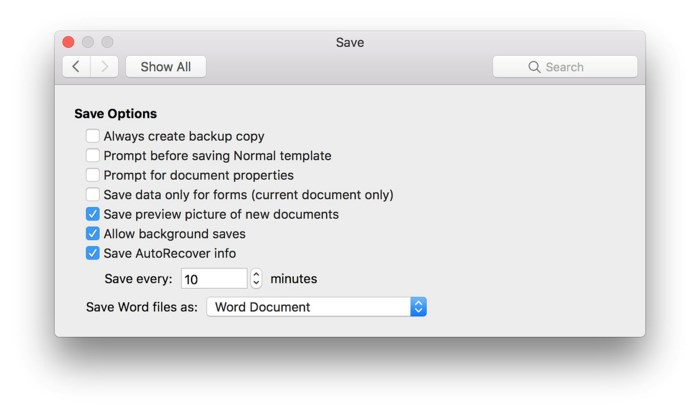Click the magnifying glass search icon
Viewport: 700px width, 415px height.
tap(534, 67)
